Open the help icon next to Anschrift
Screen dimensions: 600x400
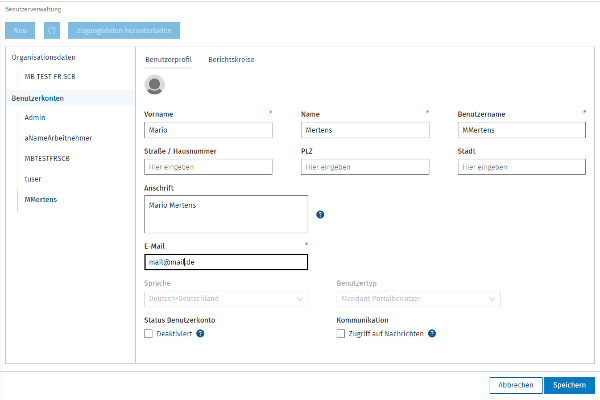click(x=320, y=215)
